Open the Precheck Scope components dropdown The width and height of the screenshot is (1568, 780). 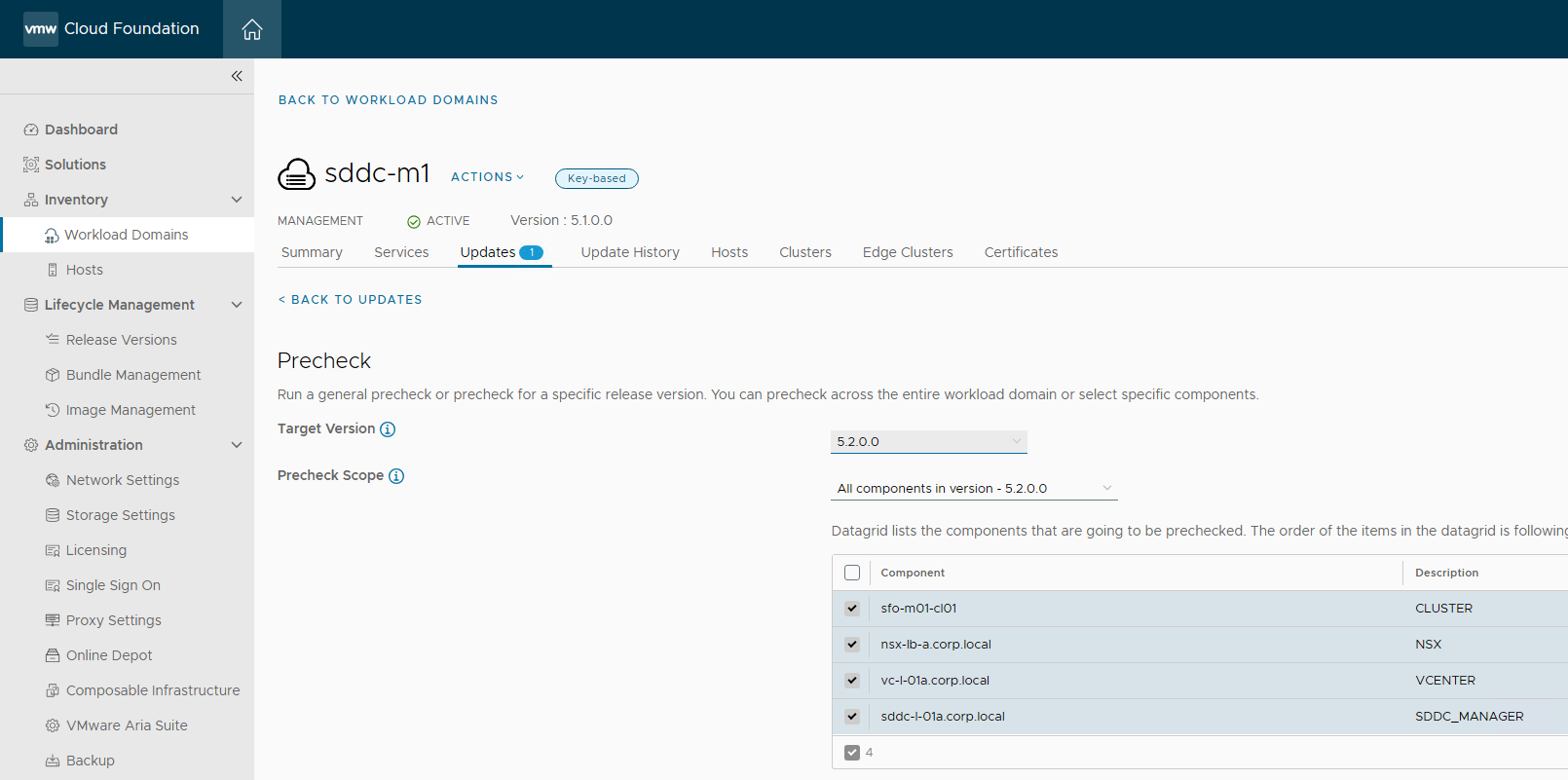tap(973, 489)
